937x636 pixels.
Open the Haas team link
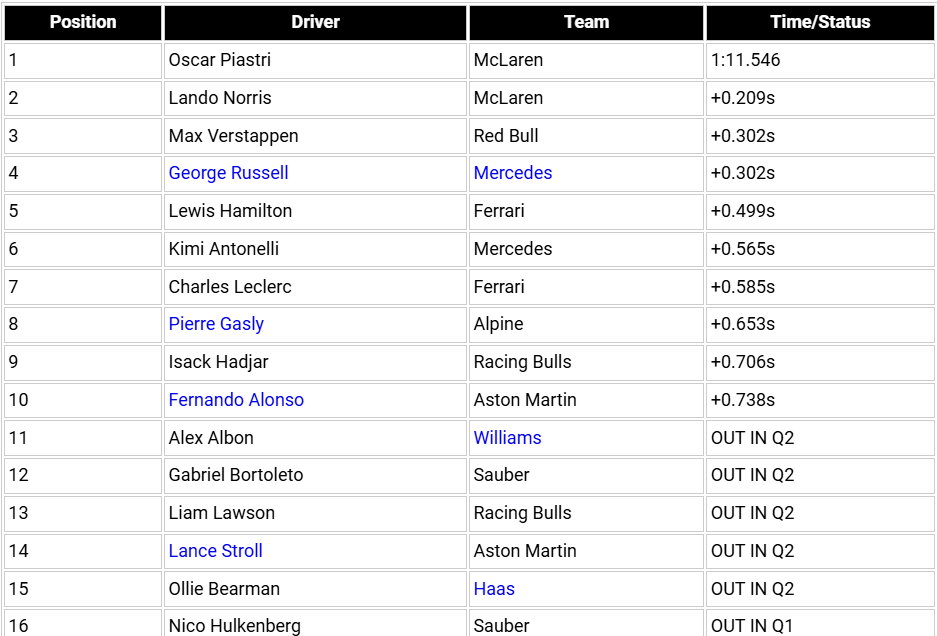(494, 589)
